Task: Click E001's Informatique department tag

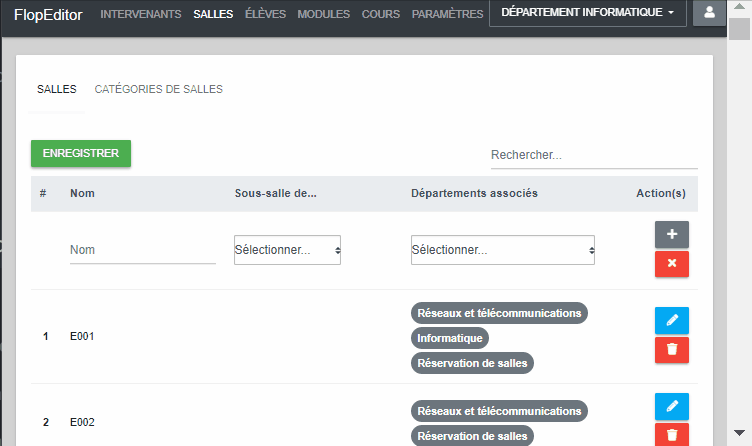Action: point(450,338)
